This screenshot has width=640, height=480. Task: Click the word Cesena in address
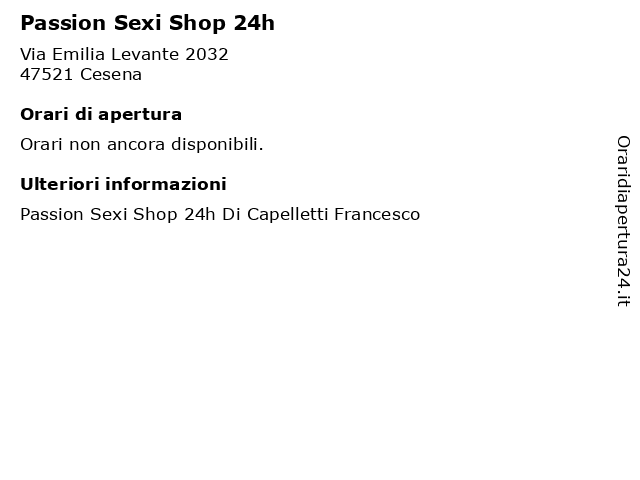[x=111, y=74]
